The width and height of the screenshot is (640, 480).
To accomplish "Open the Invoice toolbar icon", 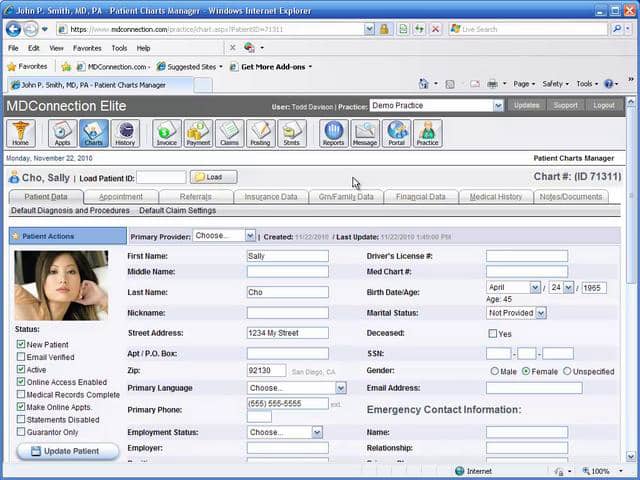I will tap(167, 133).
